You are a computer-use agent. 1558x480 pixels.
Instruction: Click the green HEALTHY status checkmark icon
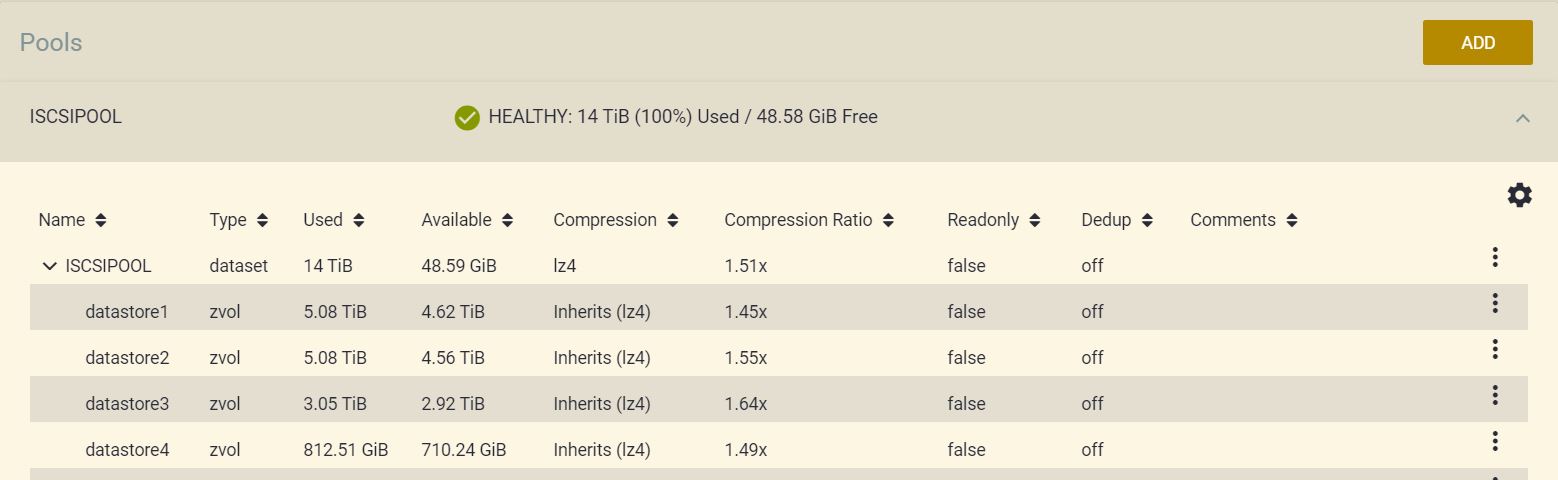(x=467, y=118)
